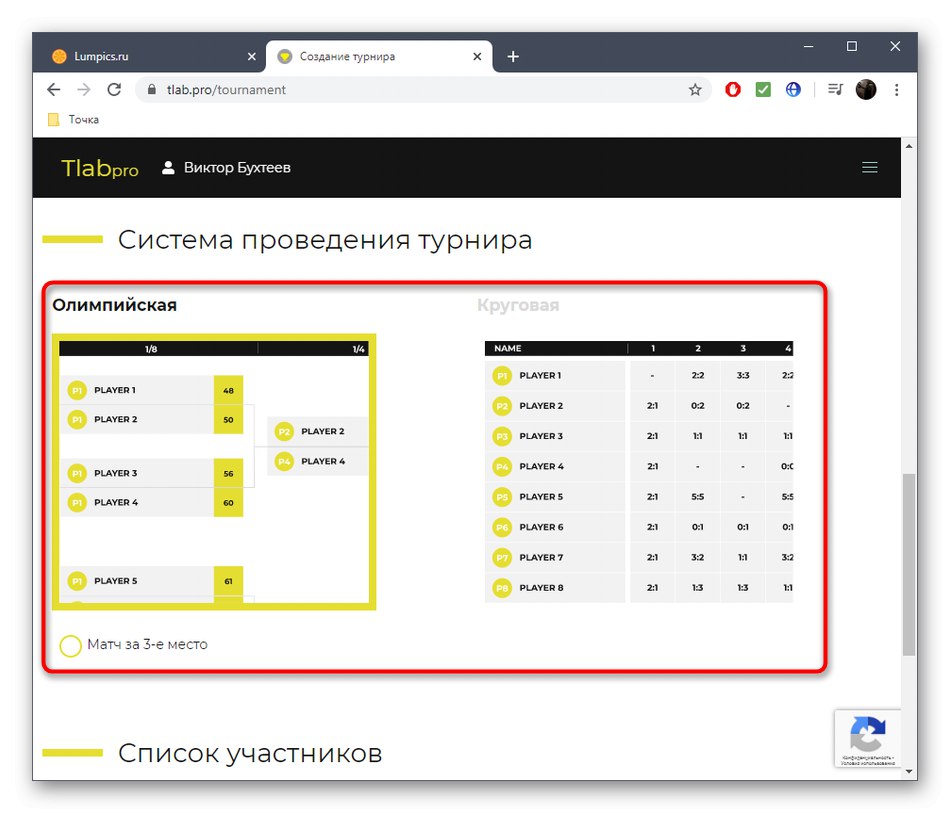Select the Матч за 3-е место radio button
Viewport: 950px width, 813px height.
pyautogui.click(x=70, y=646)
